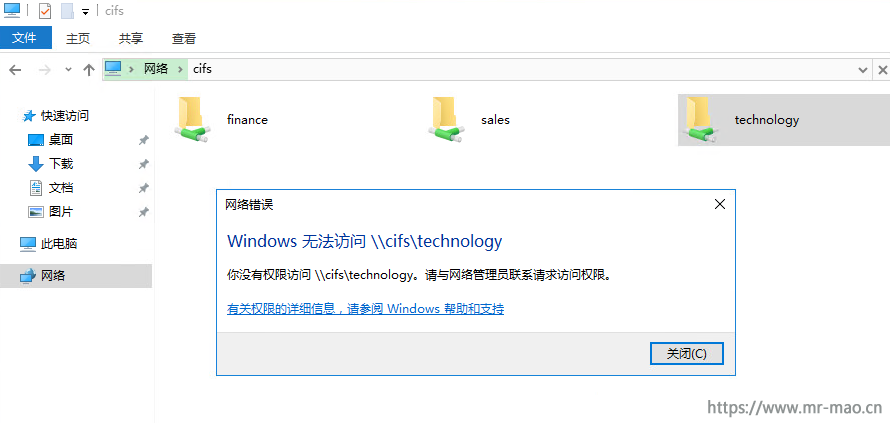Select the sales network share folder icon
This screenshot has width=890, height=423.
(447, 120)
